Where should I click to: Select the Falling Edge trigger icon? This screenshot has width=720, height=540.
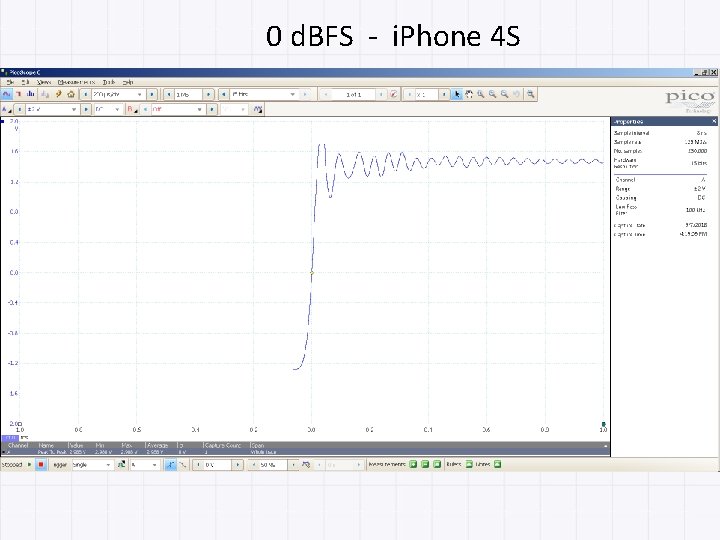coord(182,465)
